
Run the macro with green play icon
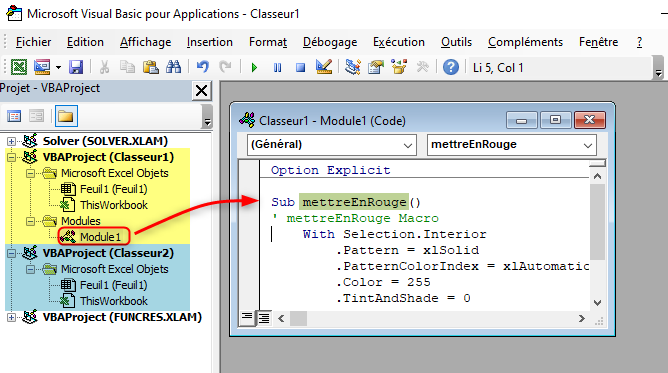pos(254,67)
